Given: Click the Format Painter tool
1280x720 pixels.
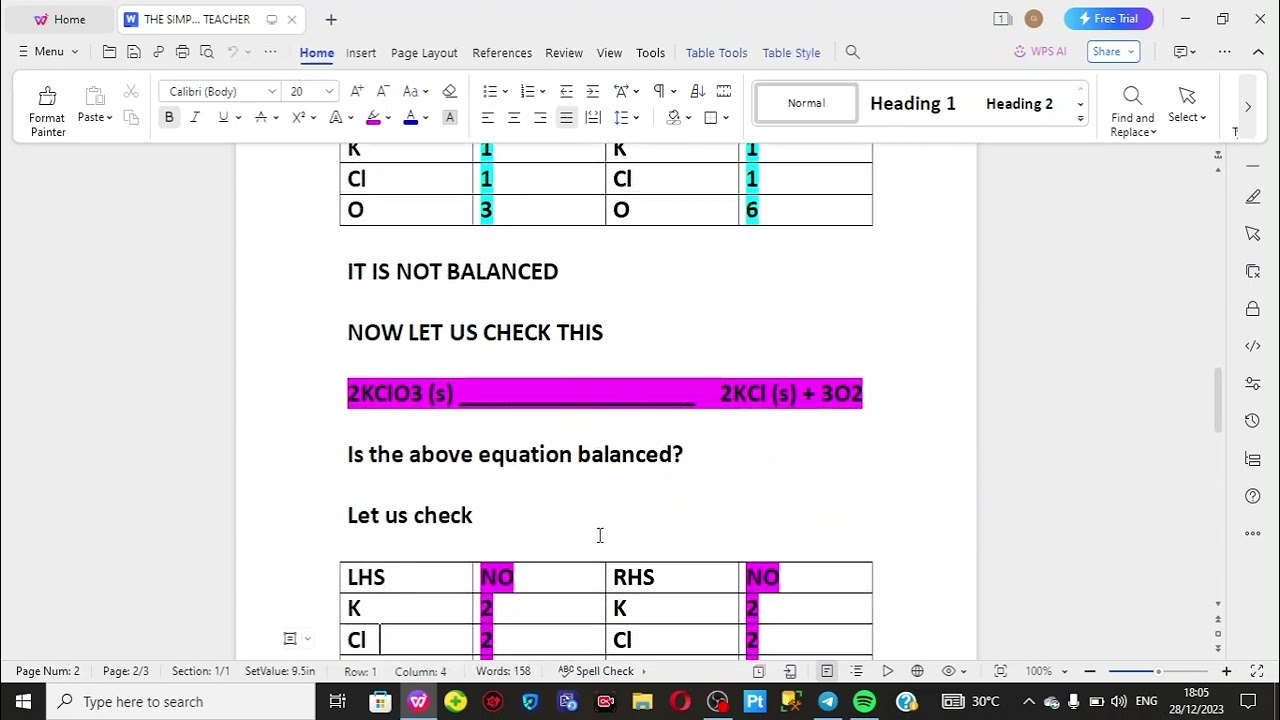Looking at the screenshot, I should (x=47, y=110).
